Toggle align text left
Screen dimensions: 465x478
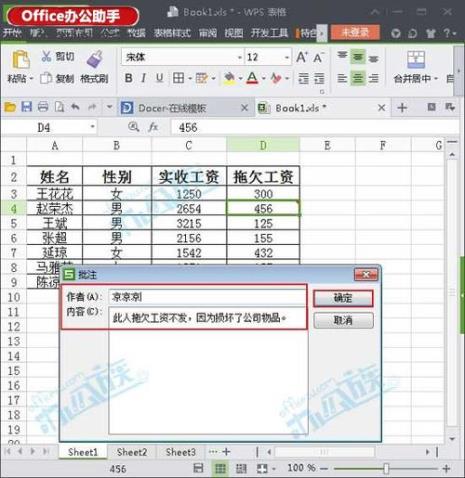tap(342, 78)
